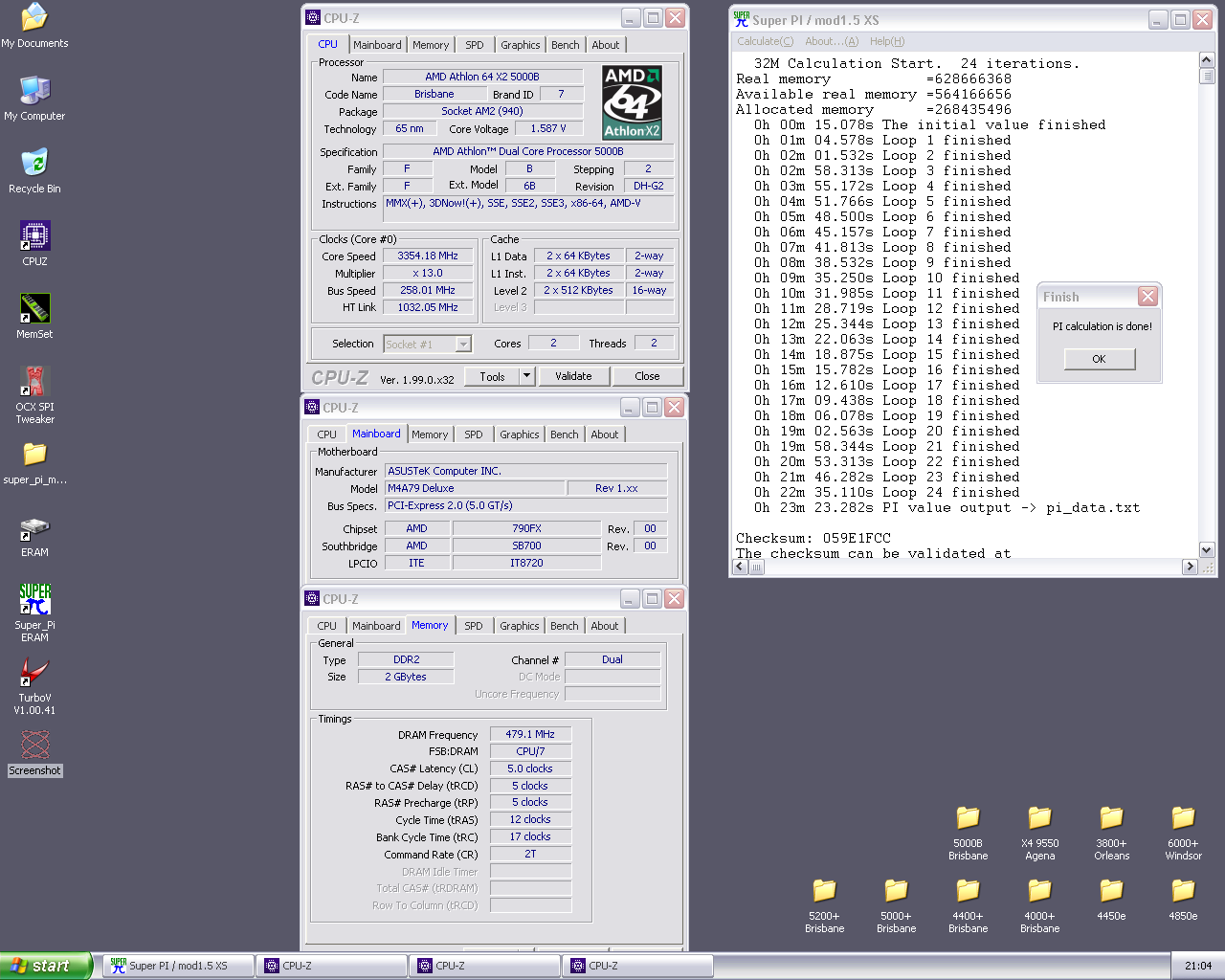
Task: Open super_pi_m... folder on desktop
Action: 34,462
